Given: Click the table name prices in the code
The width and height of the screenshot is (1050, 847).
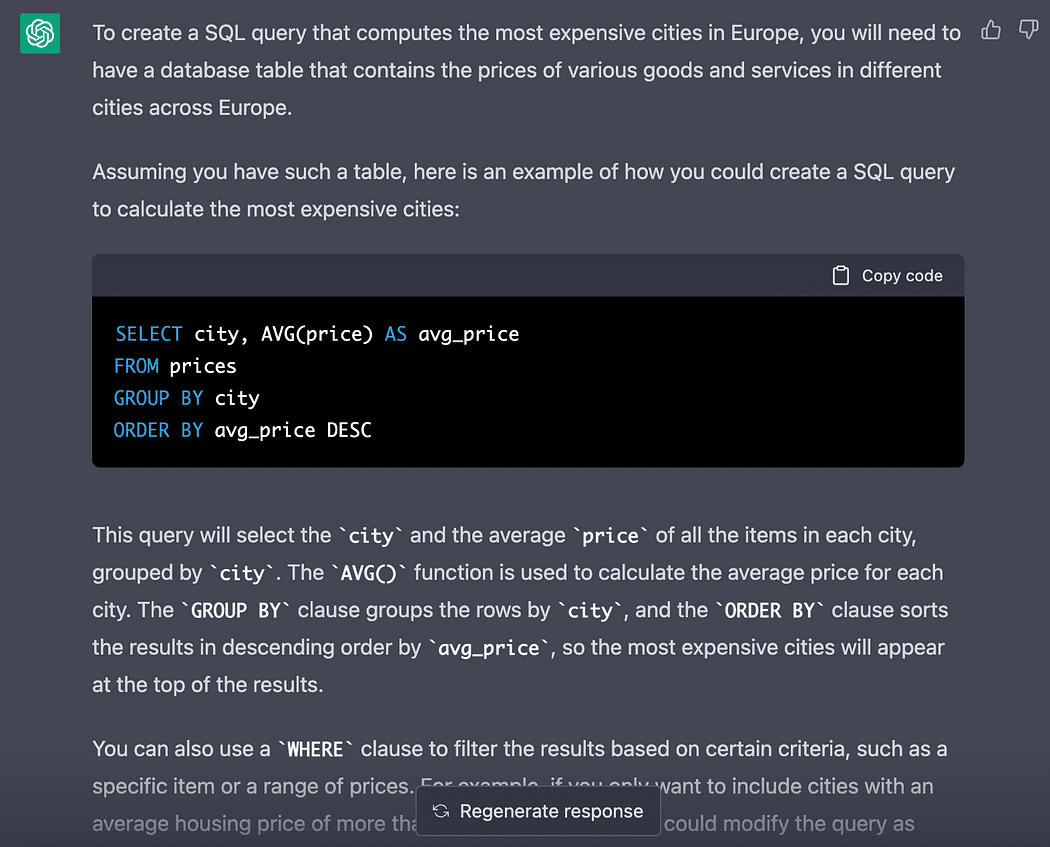Looking at the screenshot, I should [203, 366].
